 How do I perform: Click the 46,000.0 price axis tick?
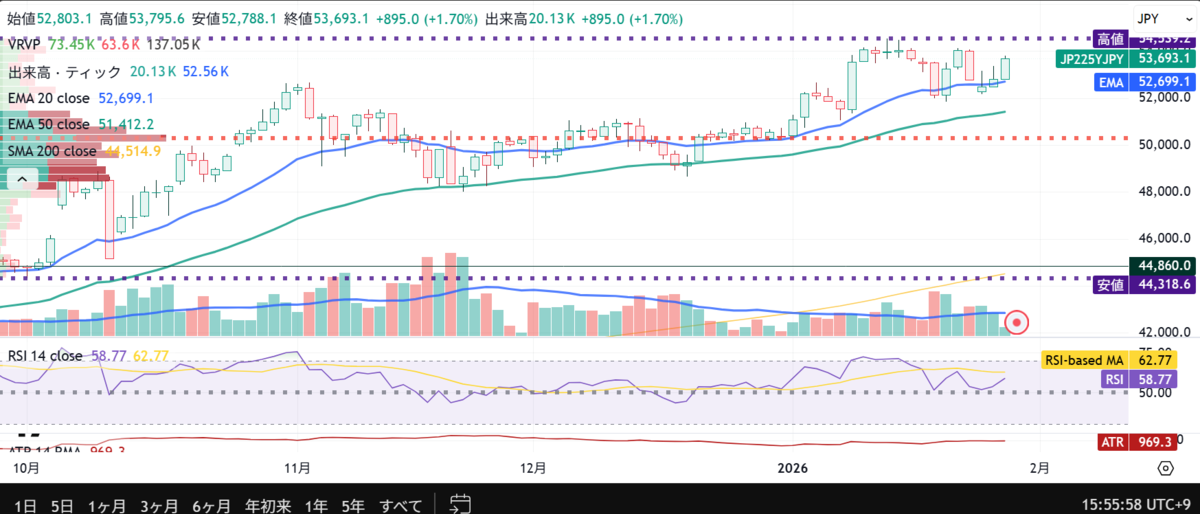(x=1163, y=238)
